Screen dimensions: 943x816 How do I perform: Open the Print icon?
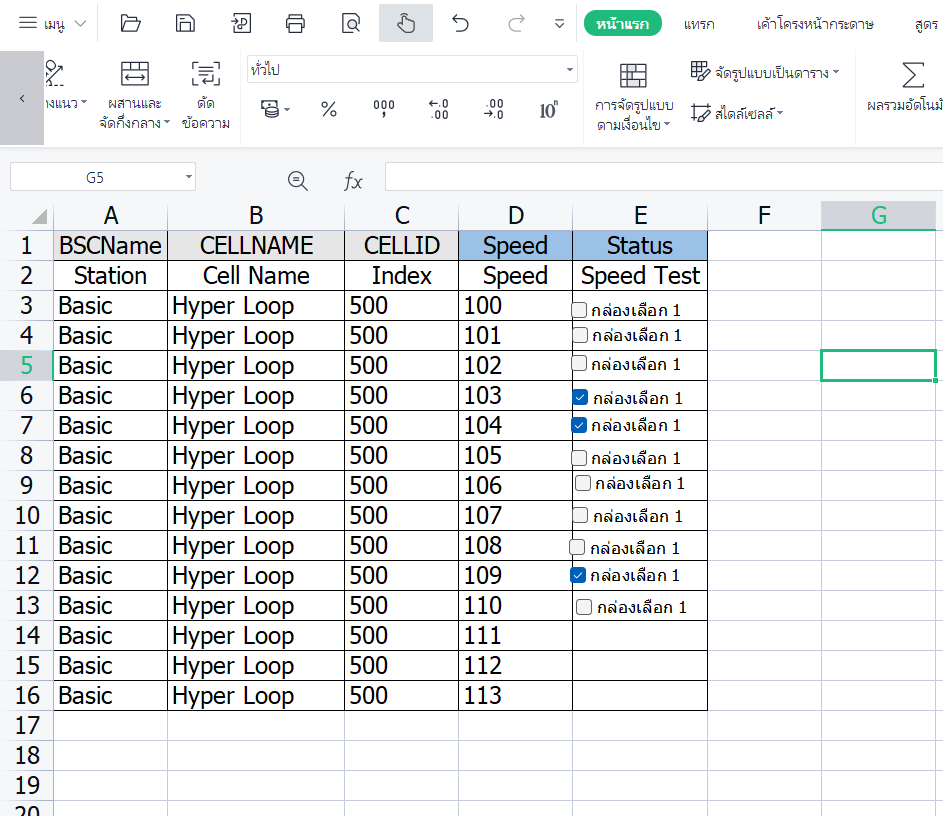click(295, 22)
